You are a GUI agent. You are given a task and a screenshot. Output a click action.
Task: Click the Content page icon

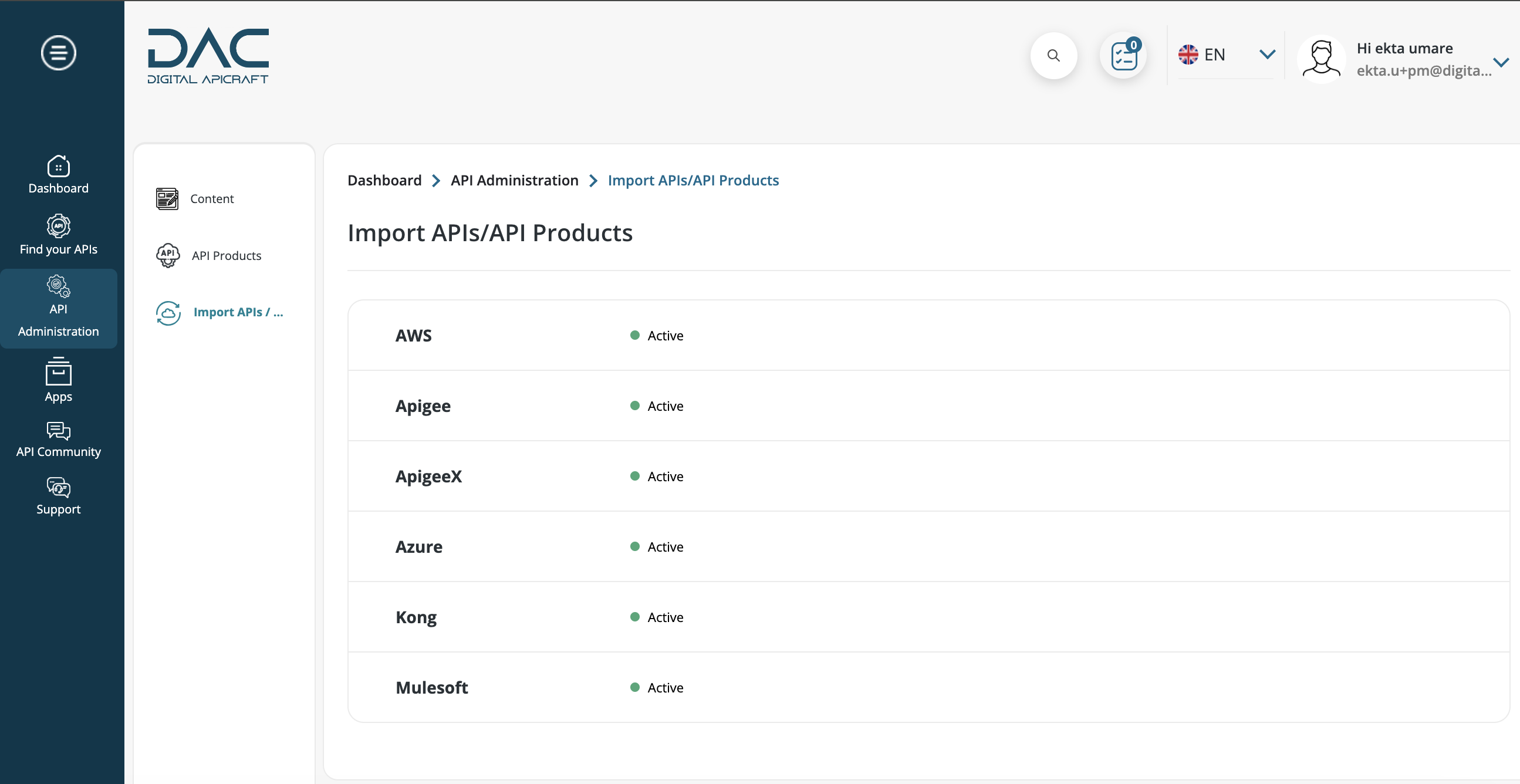coord(167,199)
